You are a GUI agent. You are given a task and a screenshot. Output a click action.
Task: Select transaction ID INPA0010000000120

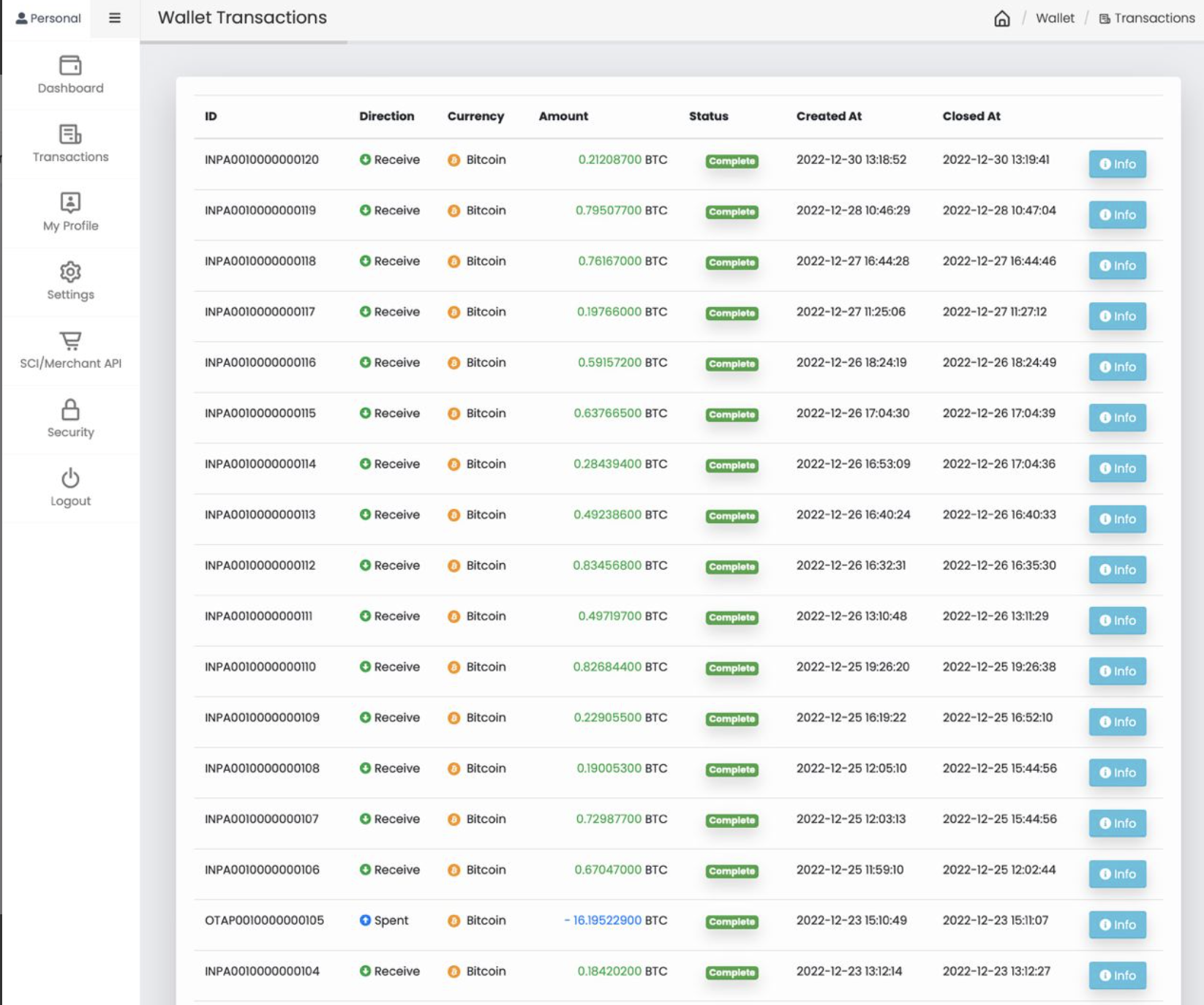pos(261,159)
